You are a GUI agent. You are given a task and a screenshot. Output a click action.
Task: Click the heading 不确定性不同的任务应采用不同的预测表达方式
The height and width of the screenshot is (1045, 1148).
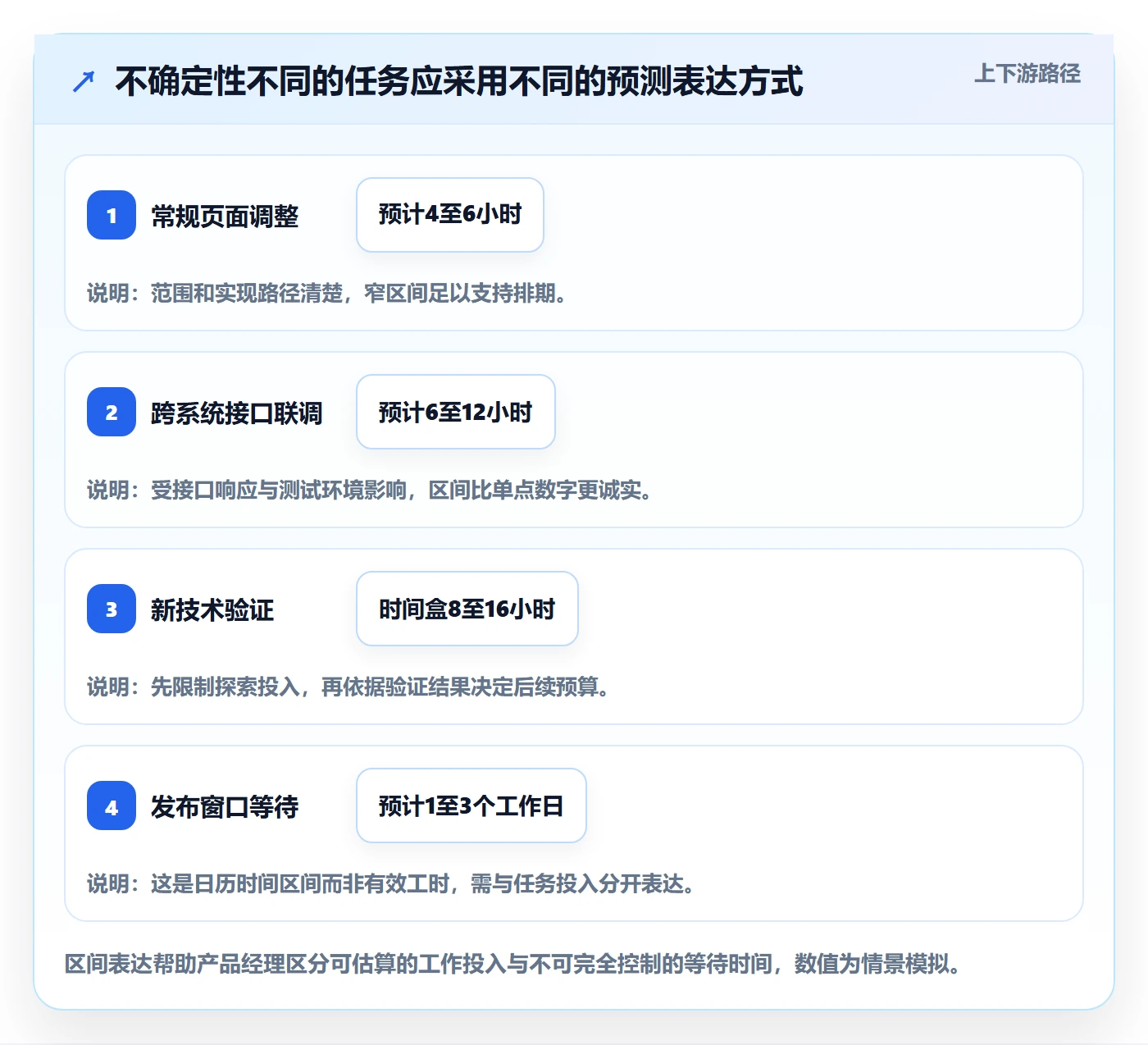click(x=459, y=81)
